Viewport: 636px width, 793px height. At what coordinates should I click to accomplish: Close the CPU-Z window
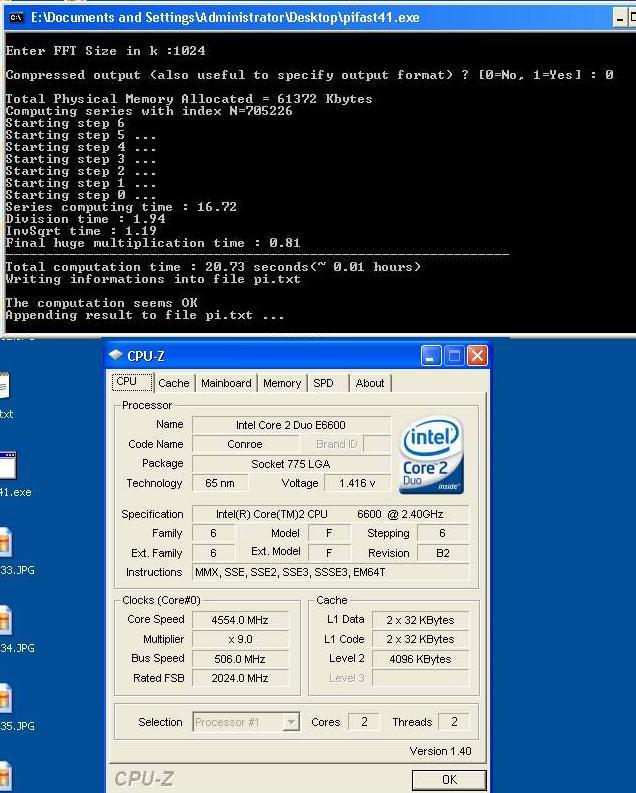[x=477, y=356]
